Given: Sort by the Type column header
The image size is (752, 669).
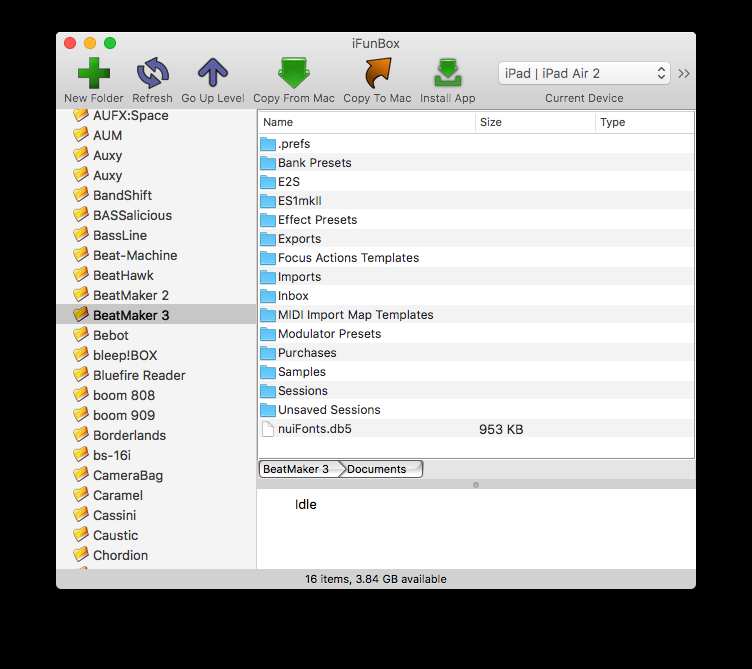Looking at the screenshot, I should pos(645,122).
